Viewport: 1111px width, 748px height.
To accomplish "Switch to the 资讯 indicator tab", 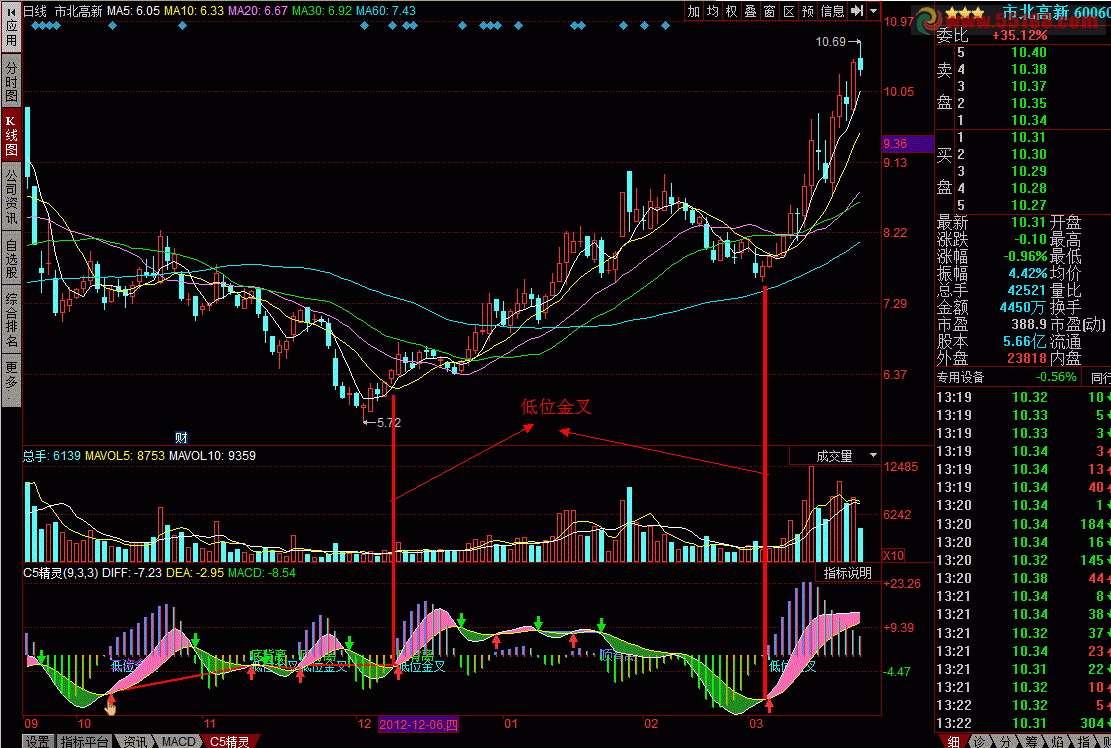I will point(135,741).
